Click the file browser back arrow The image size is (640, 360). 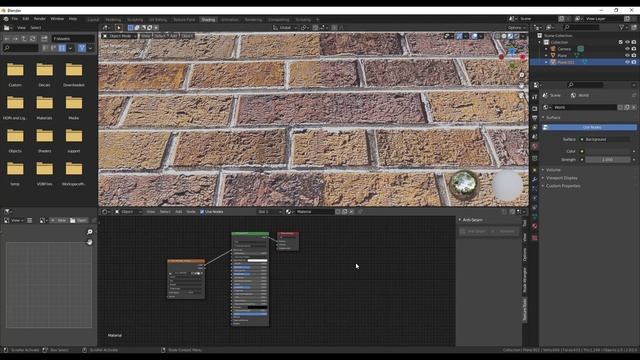click(x=7, y=39)
